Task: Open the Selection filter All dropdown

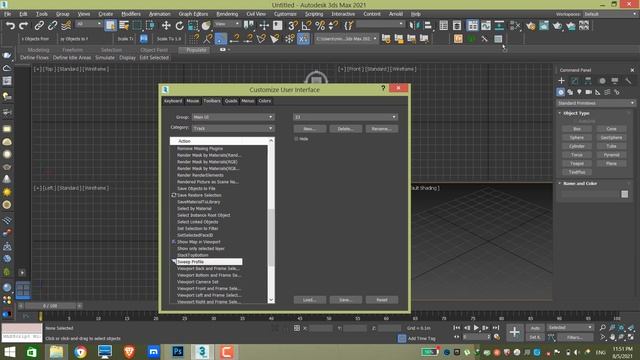Action: click(x=89, y=24)
